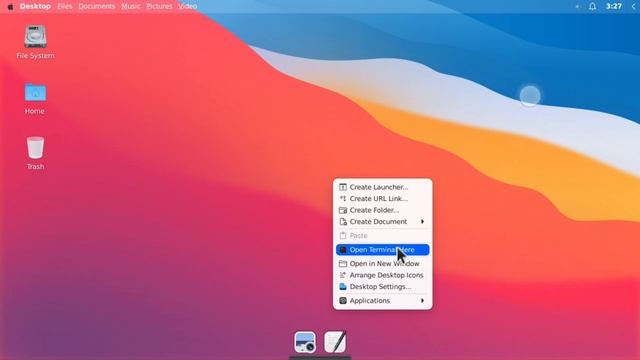Open the Files menu bar item
Viewport: 640px width, 360px height.
pyautogui.click(x=65, y=7)
